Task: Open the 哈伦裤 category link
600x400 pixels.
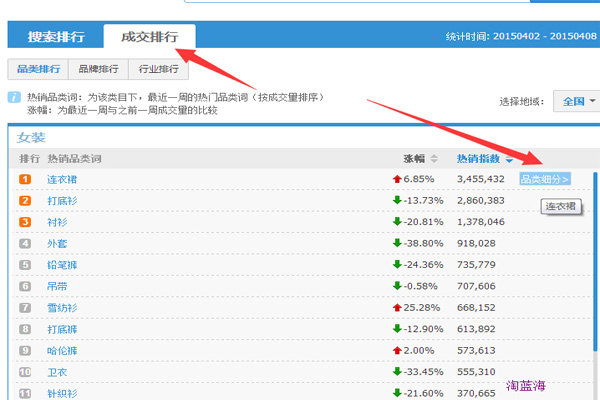Action: (62, 351)
